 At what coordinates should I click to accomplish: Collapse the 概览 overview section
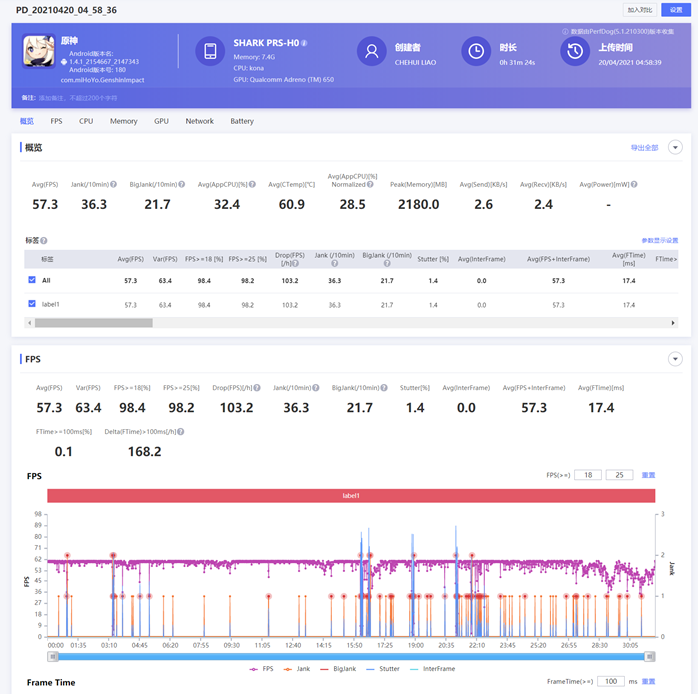(x=675, y=147)
